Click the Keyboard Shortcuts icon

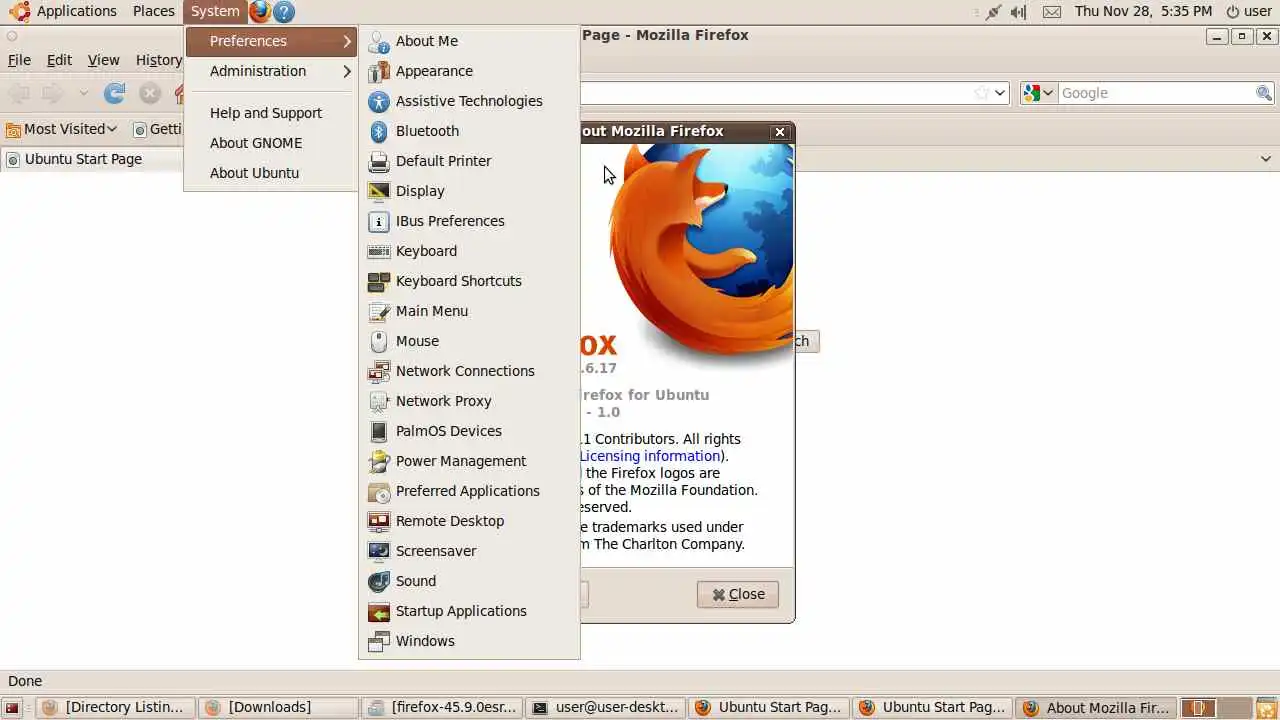pyautogui.click(x=378, y=281)
